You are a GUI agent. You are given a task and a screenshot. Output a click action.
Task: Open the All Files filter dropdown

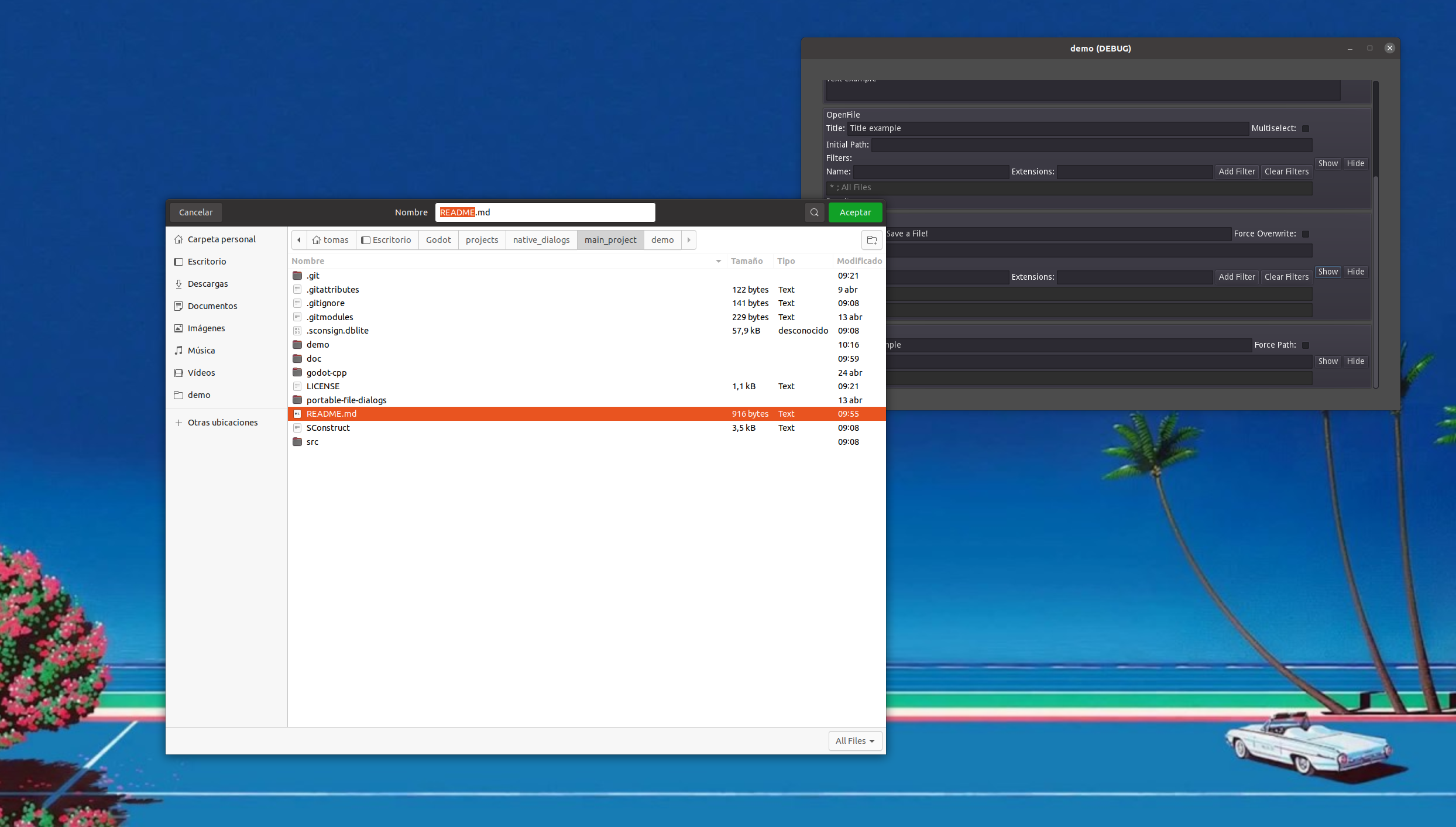pyautogui.click(x=854, y=741)
